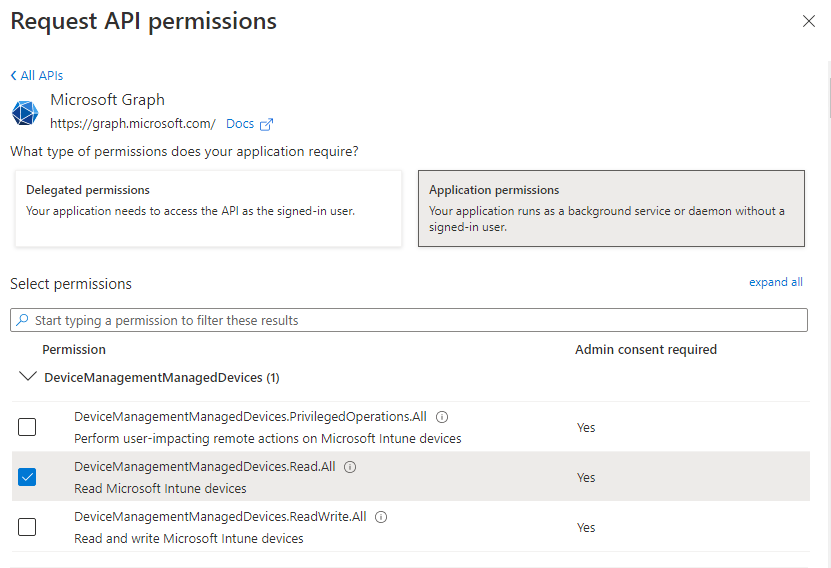Viewport: 831px width, 568px height.
Task: Open the info icon for PrivilegedOperations.All
Action: (x=441, y=417)
